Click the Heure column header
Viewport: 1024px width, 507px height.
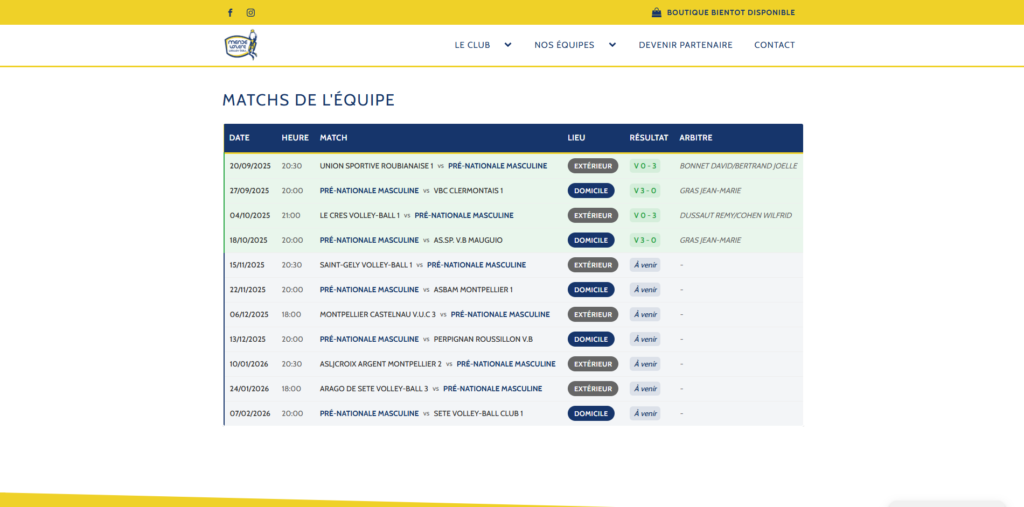pos(295,138)
